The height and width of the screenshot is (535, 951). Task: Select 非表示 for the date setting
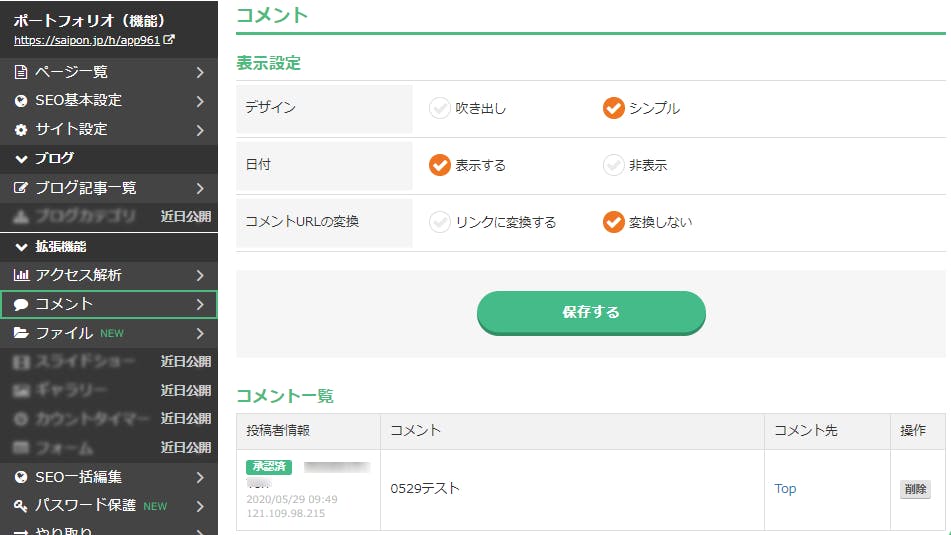point(614,165)
